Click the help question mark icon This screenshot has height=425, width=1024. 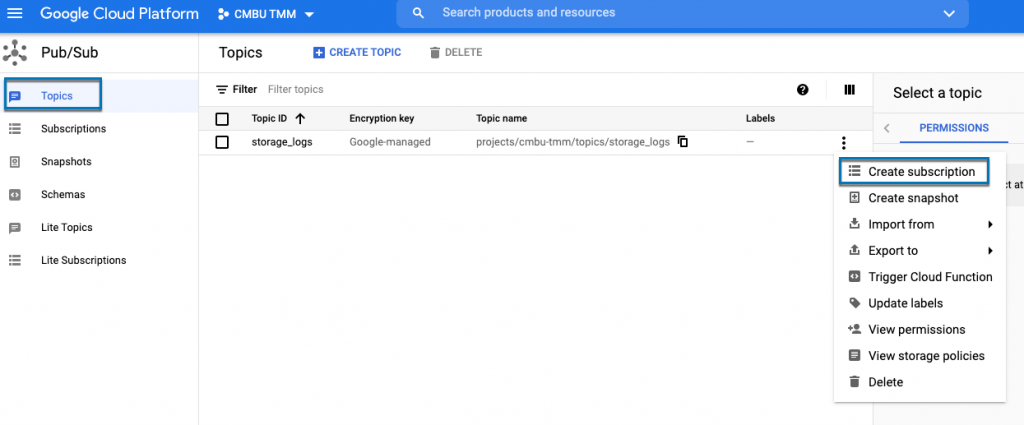coord(802,89)
